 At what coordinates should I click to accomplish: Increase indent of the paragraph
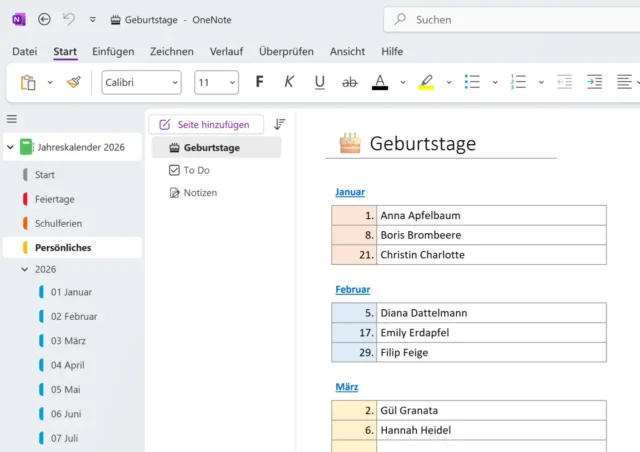click(594, 82)
